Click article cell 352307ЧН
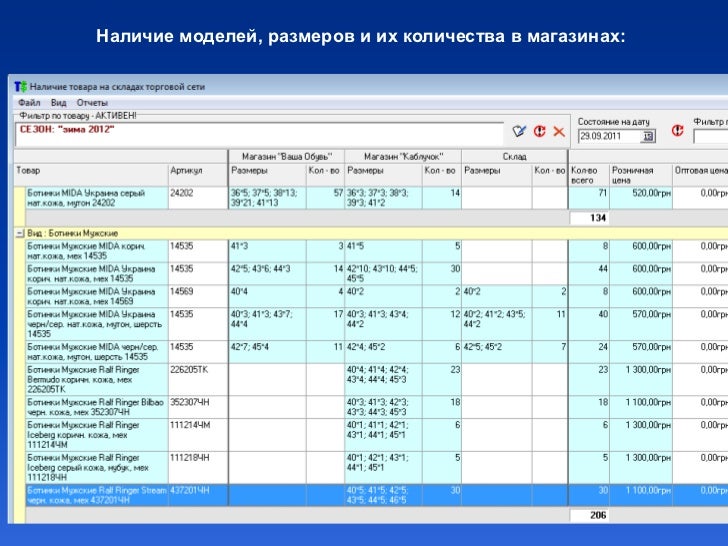Image resolution: width=728 pixels, height=546 pixels. coord(198,407)
